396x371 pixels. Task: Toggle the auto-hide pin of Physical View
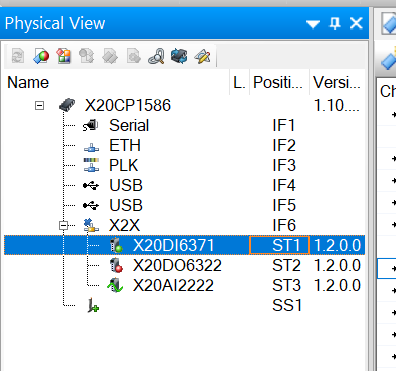click(x=335, y=23)
